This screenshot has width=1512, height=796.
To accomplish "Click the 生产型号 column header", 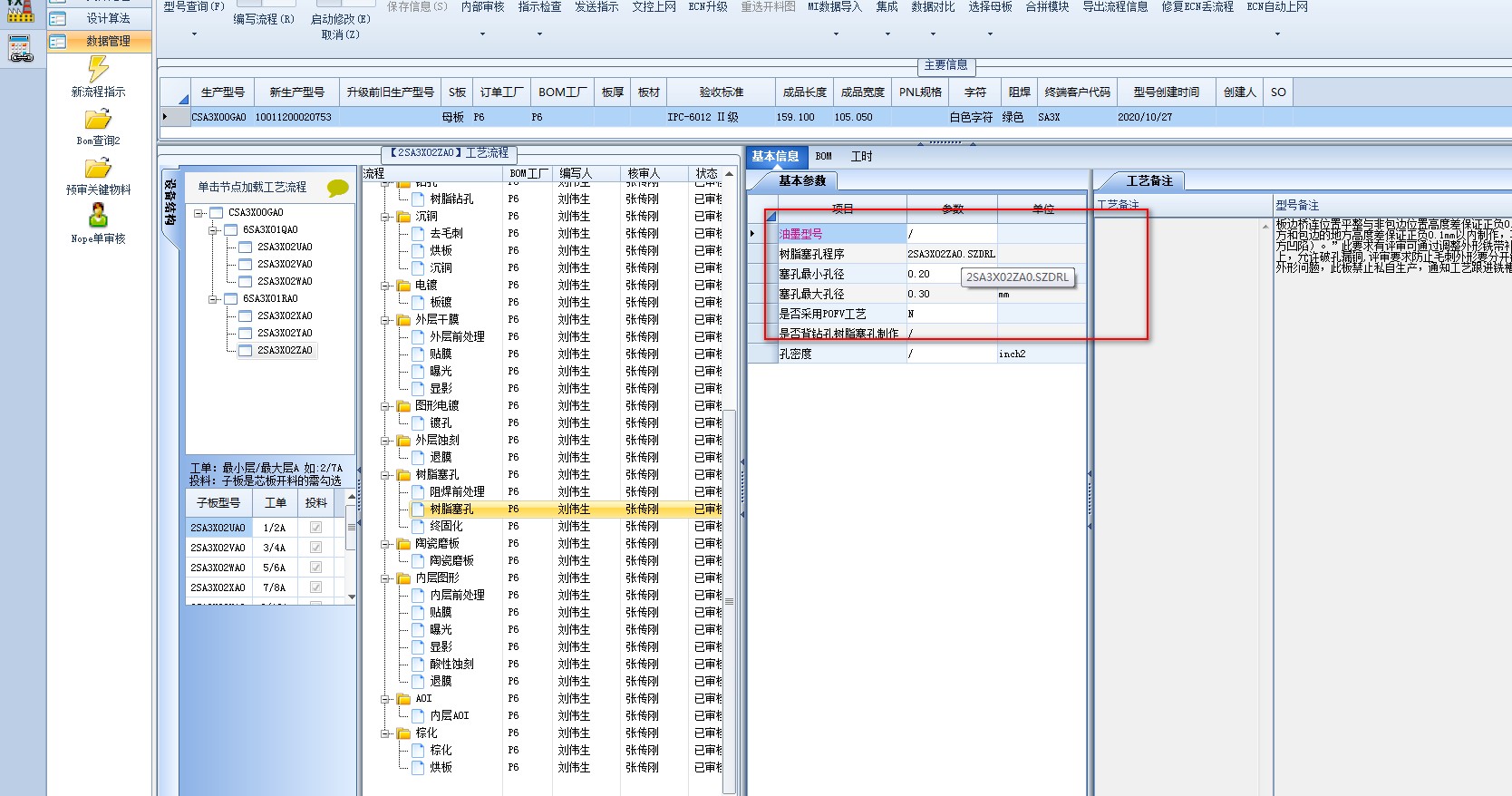I will (222, 92).
